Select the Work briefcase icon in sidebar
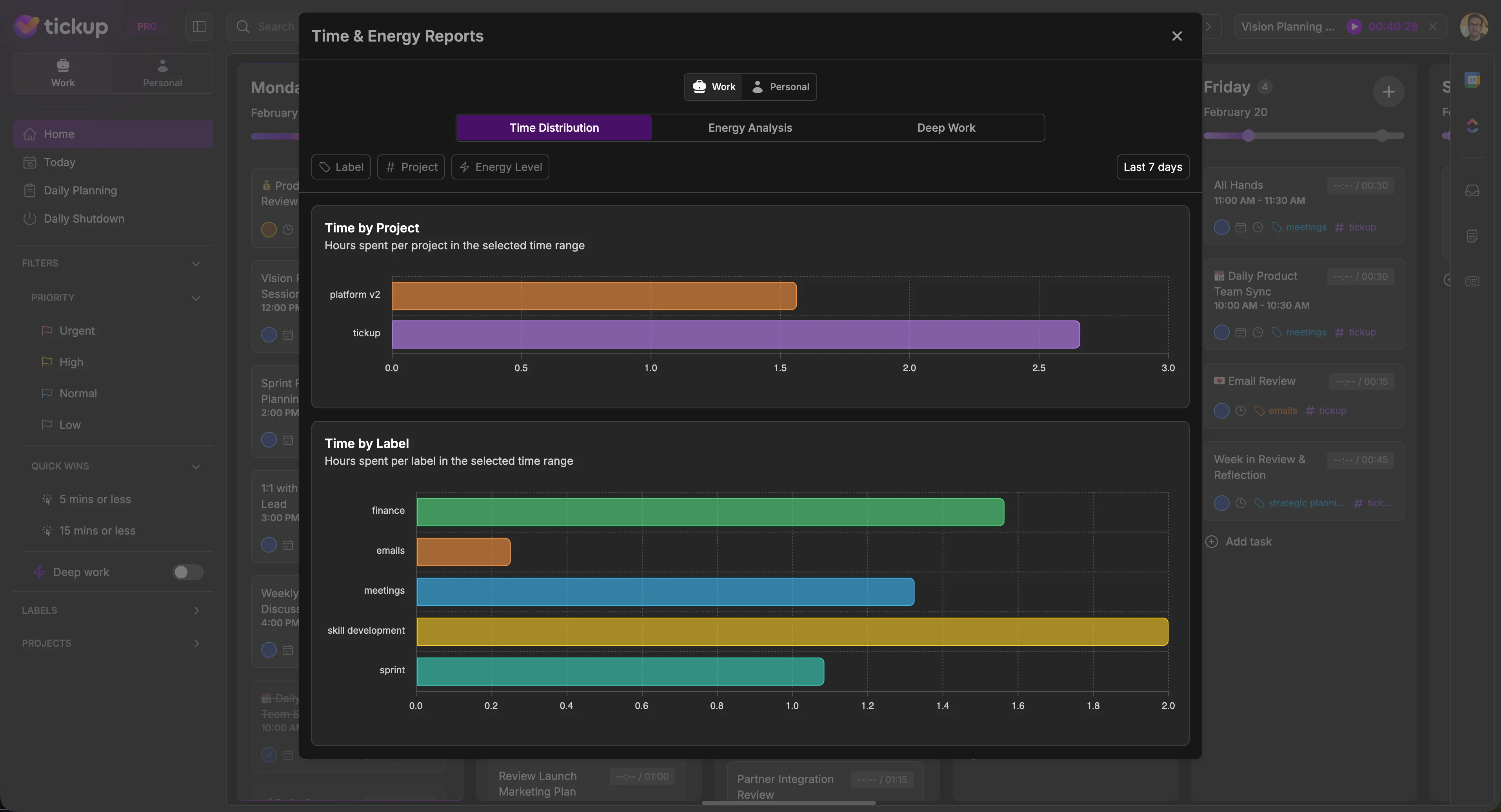 click(x=62, y=65)
